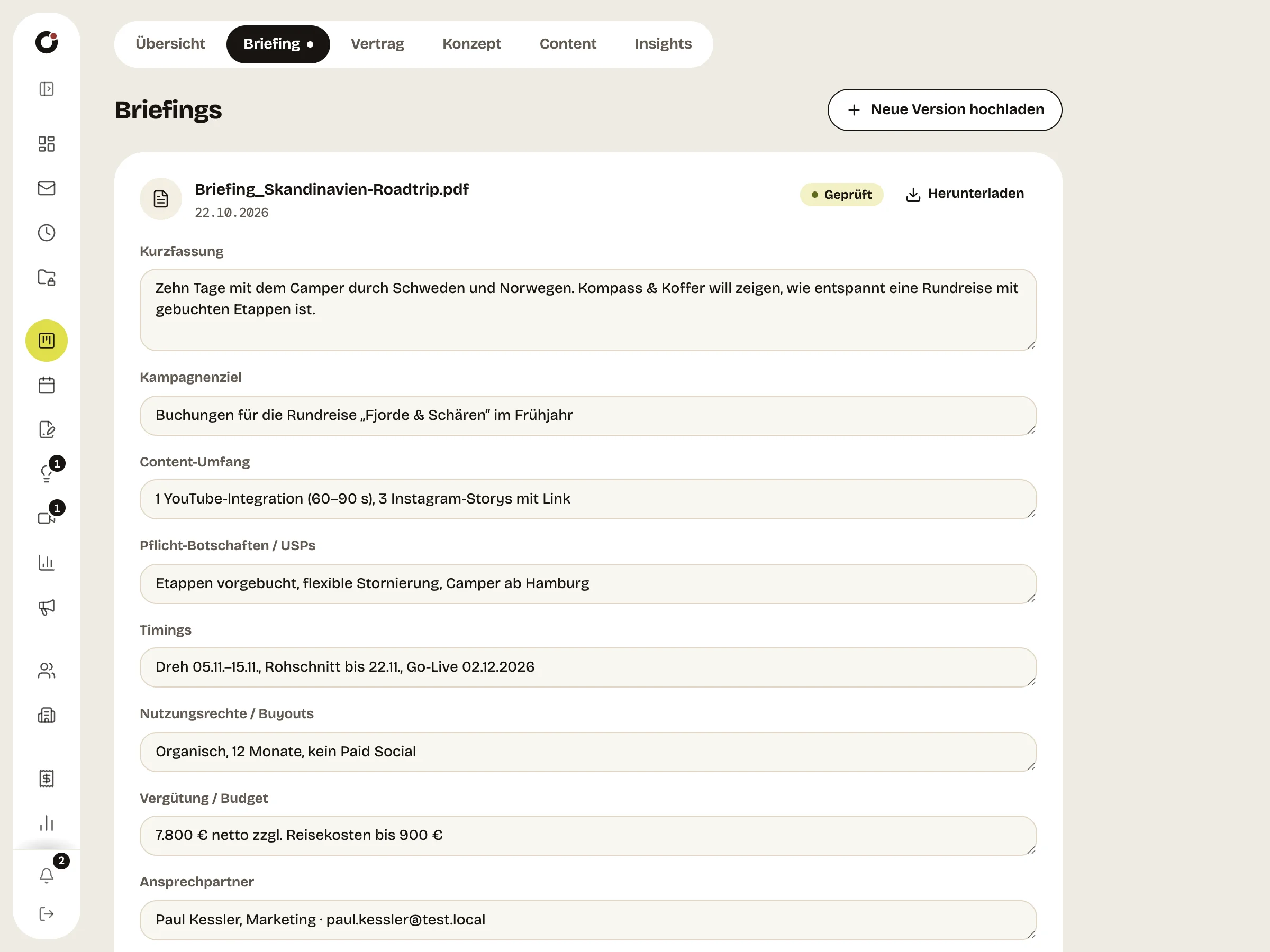Open the calendar icon in the sidebar
Screen dimensions: 1270x952
click(x=47, y=385)
